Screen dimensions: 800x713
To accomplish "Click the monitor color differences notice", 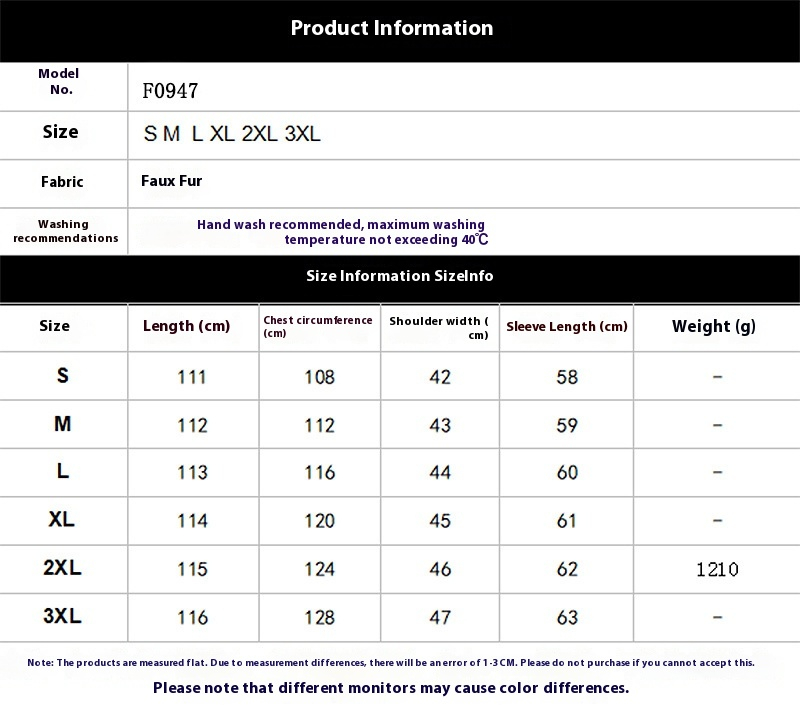I will [x=391, y=688].
